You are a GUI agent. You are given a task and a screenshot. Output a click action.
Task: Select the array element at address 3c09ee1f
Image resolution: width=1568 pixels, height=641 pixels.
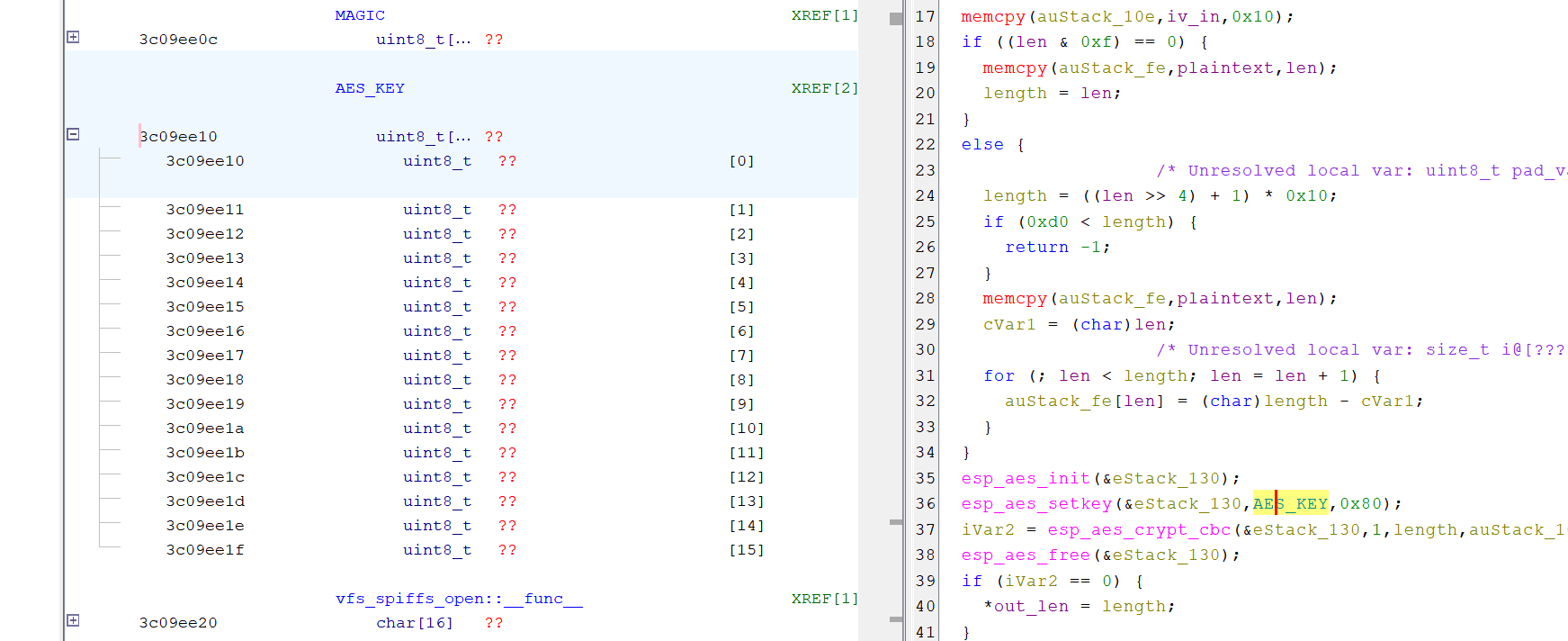click(205, 550)
